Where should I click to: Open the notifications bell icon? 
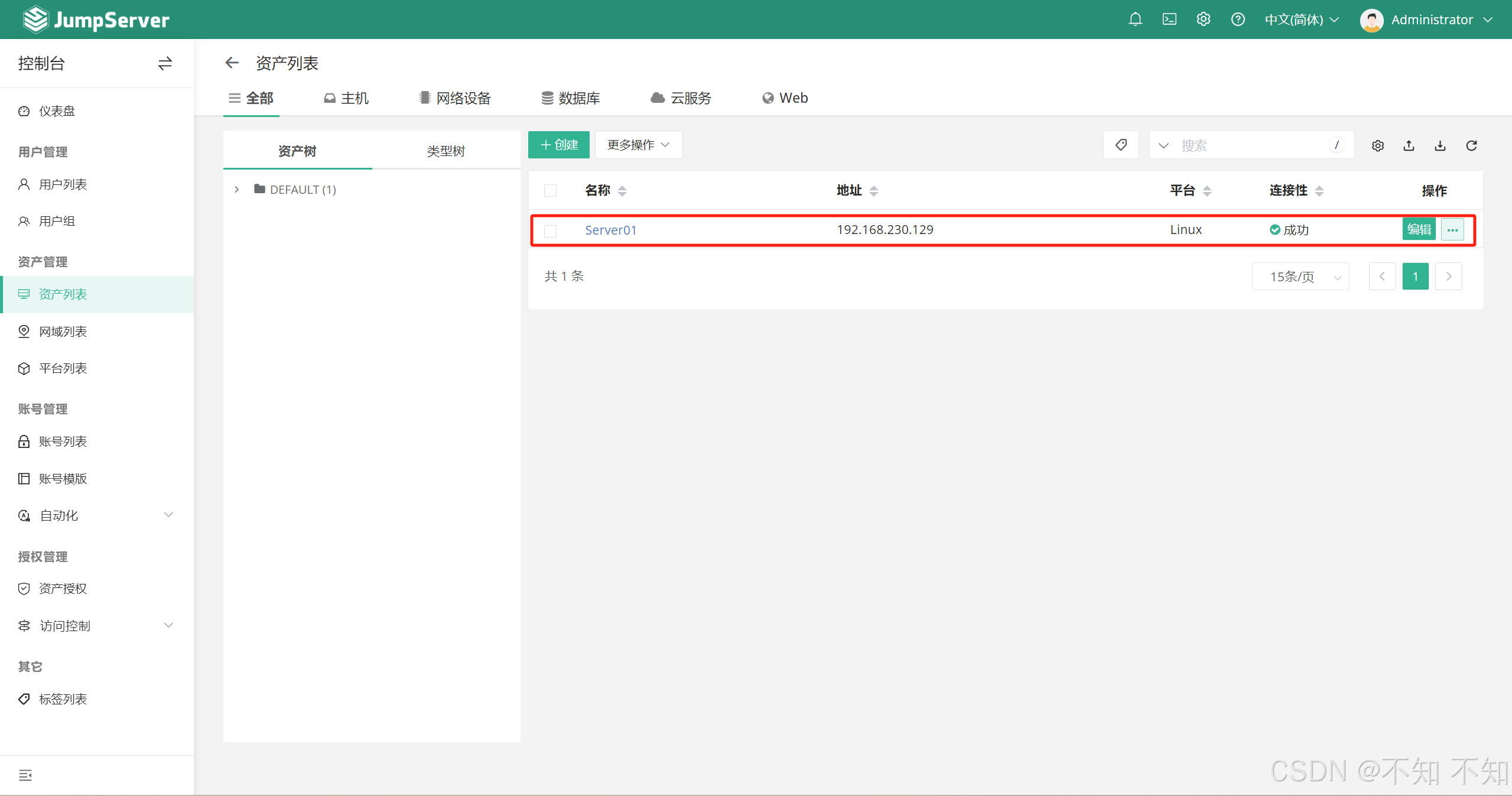point(1134,20)
